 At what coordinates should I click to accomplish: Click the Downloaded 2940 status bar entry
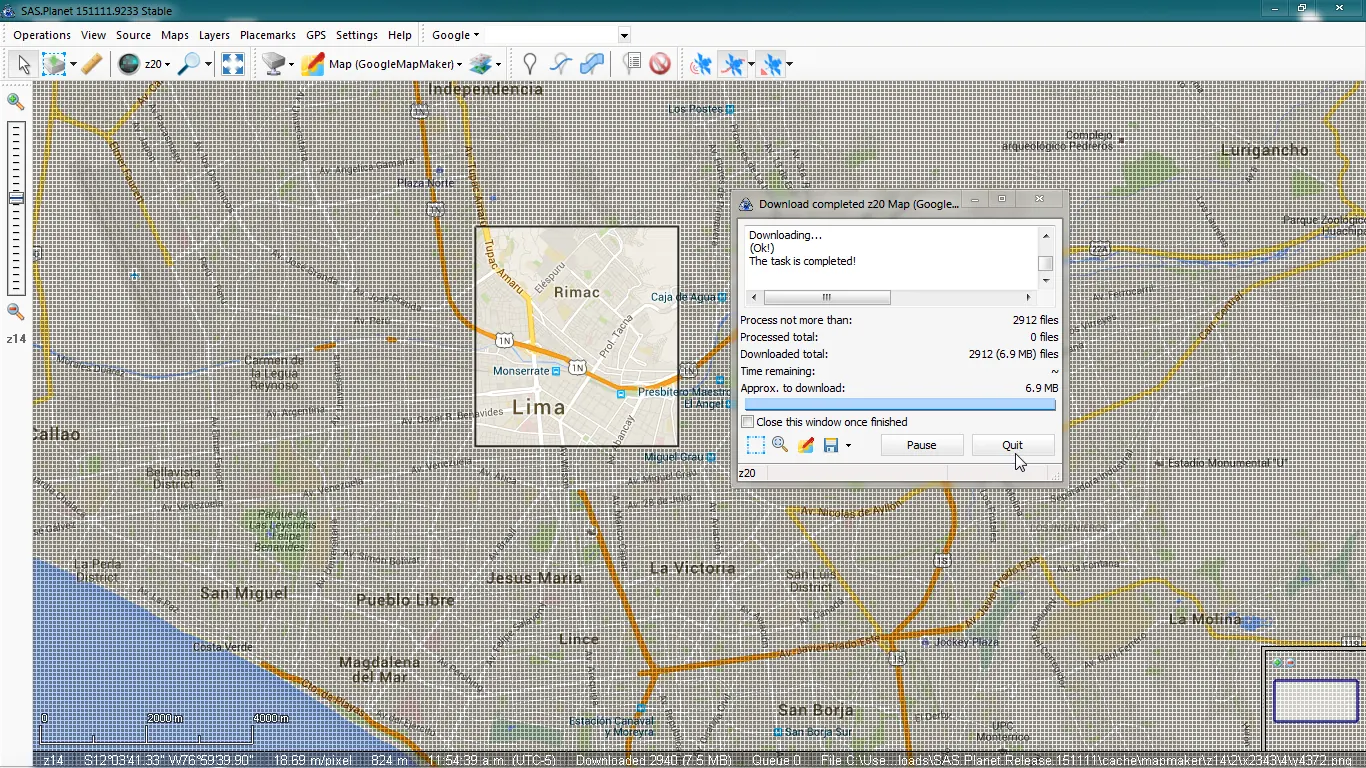pos(654,760)
